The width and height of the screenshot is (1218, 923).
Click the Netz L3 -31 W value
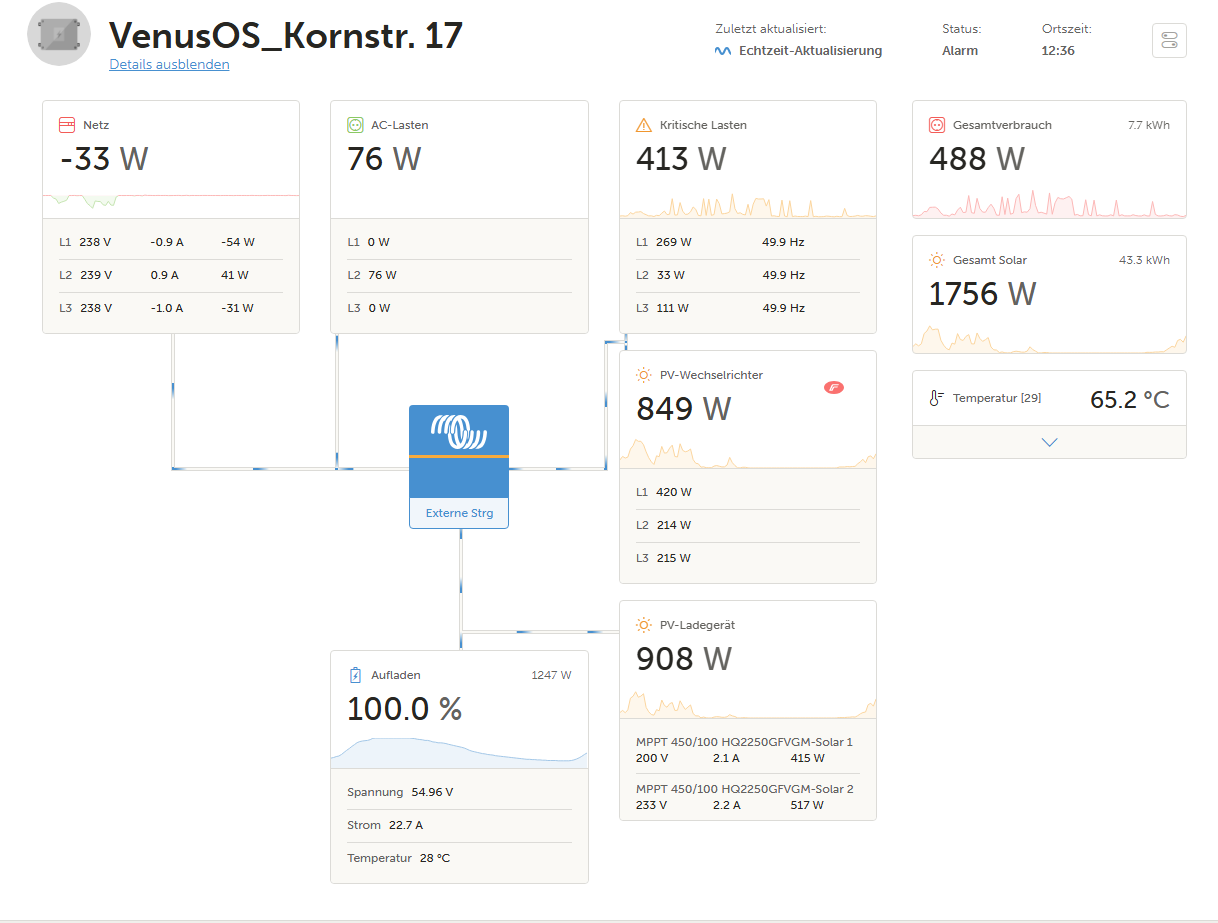[x=238, y=308]
